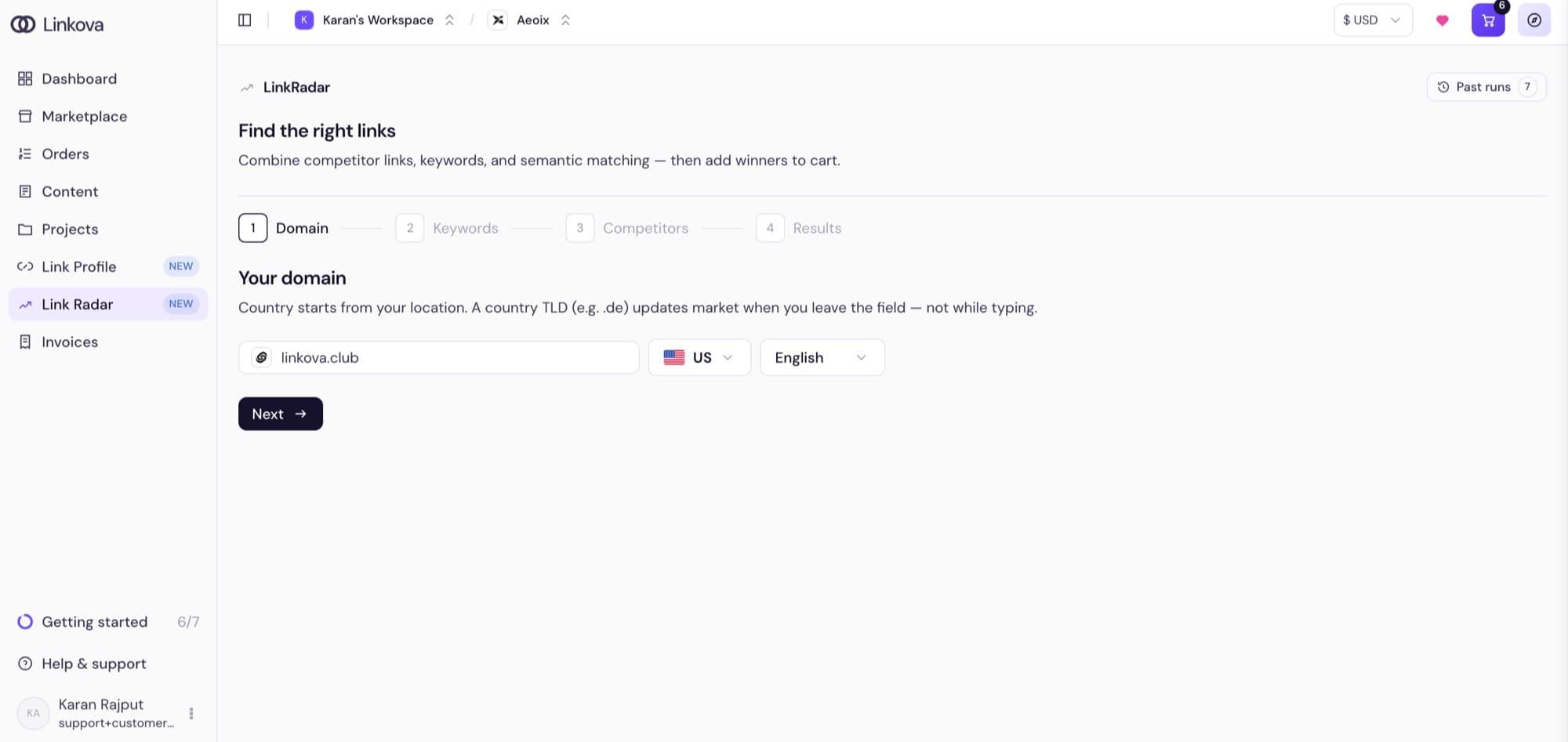1568x742 pixels.
Task: Click the Past runs count 7
Action: tap(1527, 87)
